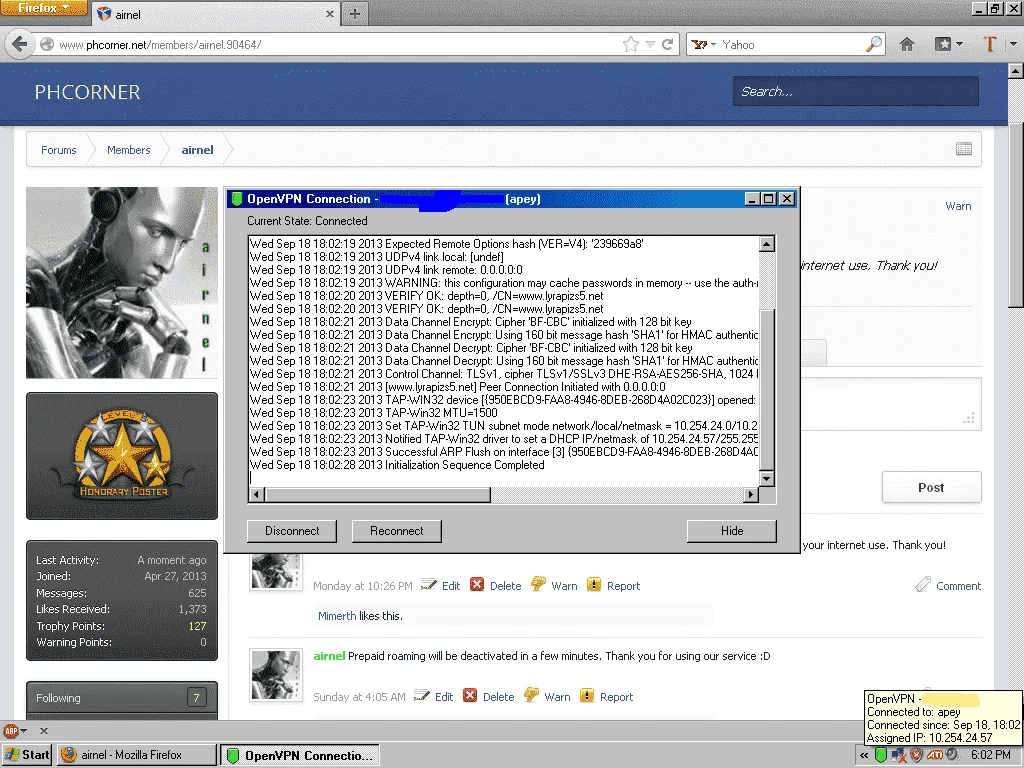Viewport: 1024px width, 768px height.
Task: Open URL history dropdown arrow
Action: pyautogui.click(x=650, y=44)
